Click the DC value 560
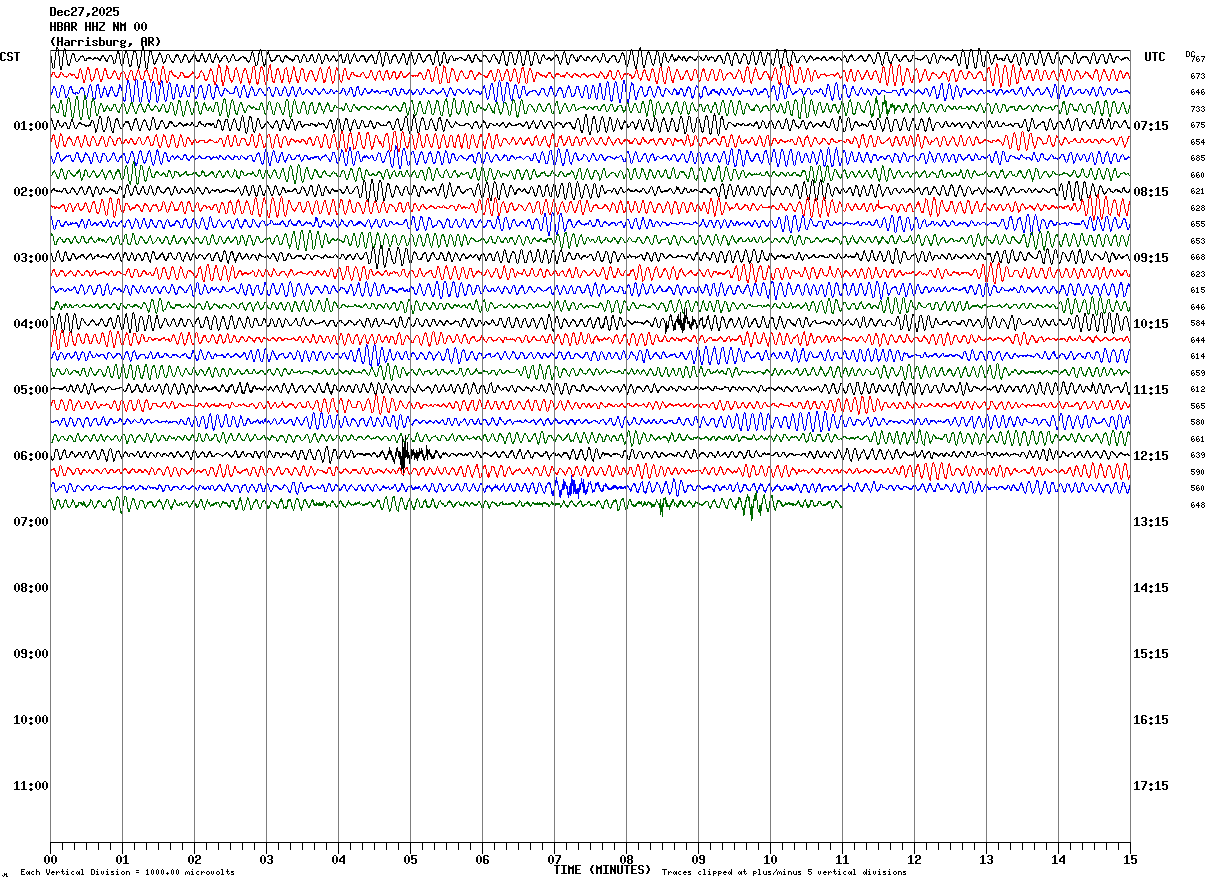The width and height of the screenshot is (1210, 886). tap(1197, 489)
